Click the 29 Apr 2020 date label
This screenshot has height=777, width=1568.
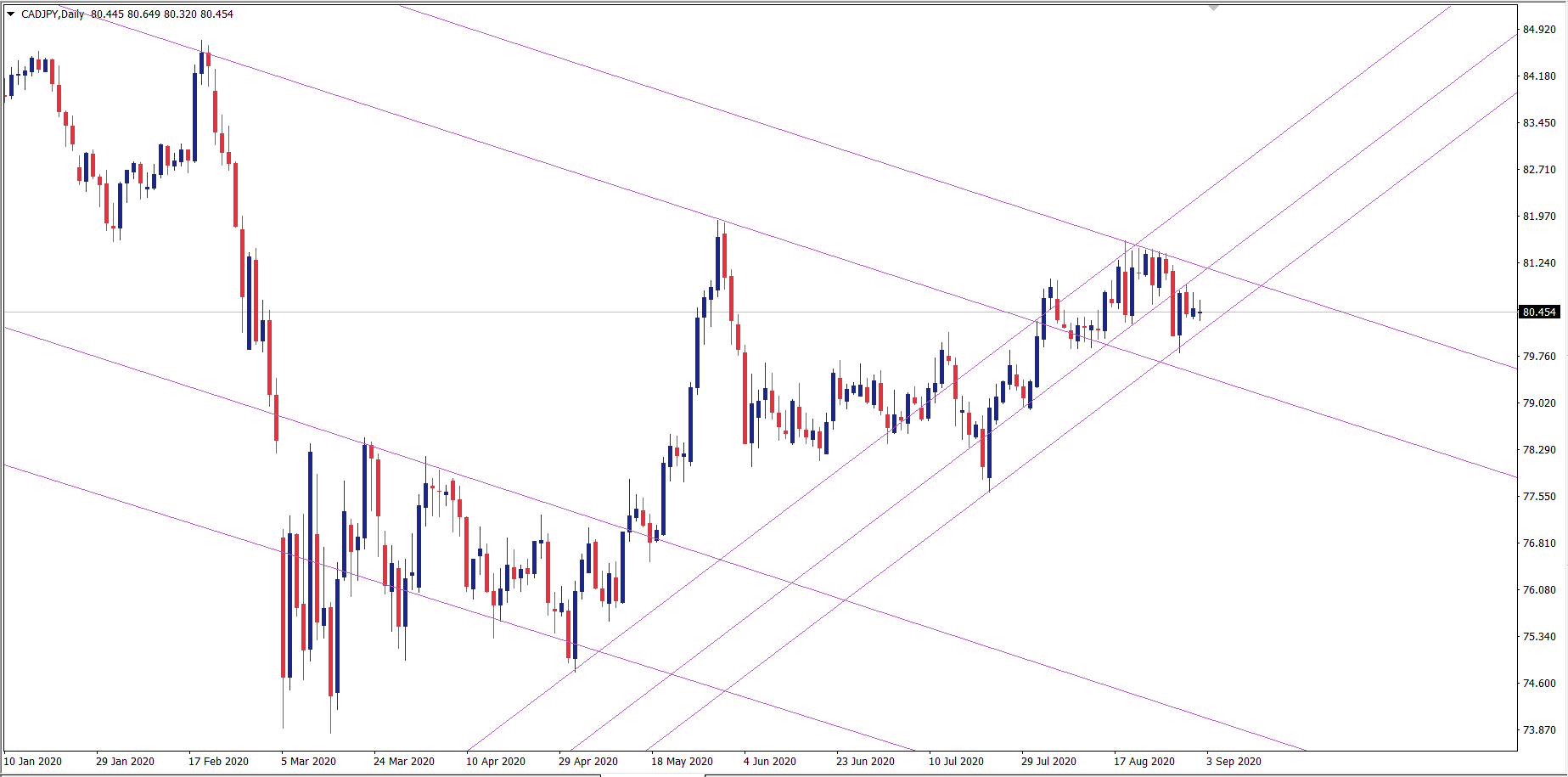588,761
